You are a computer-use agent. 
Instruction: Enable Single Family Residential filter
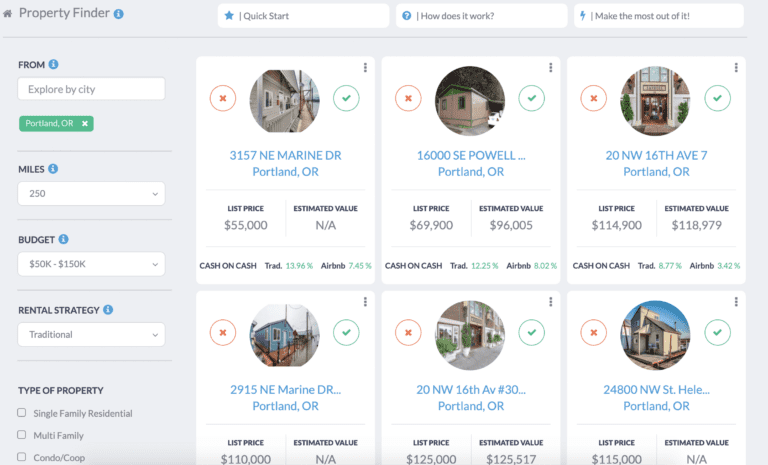22,413
